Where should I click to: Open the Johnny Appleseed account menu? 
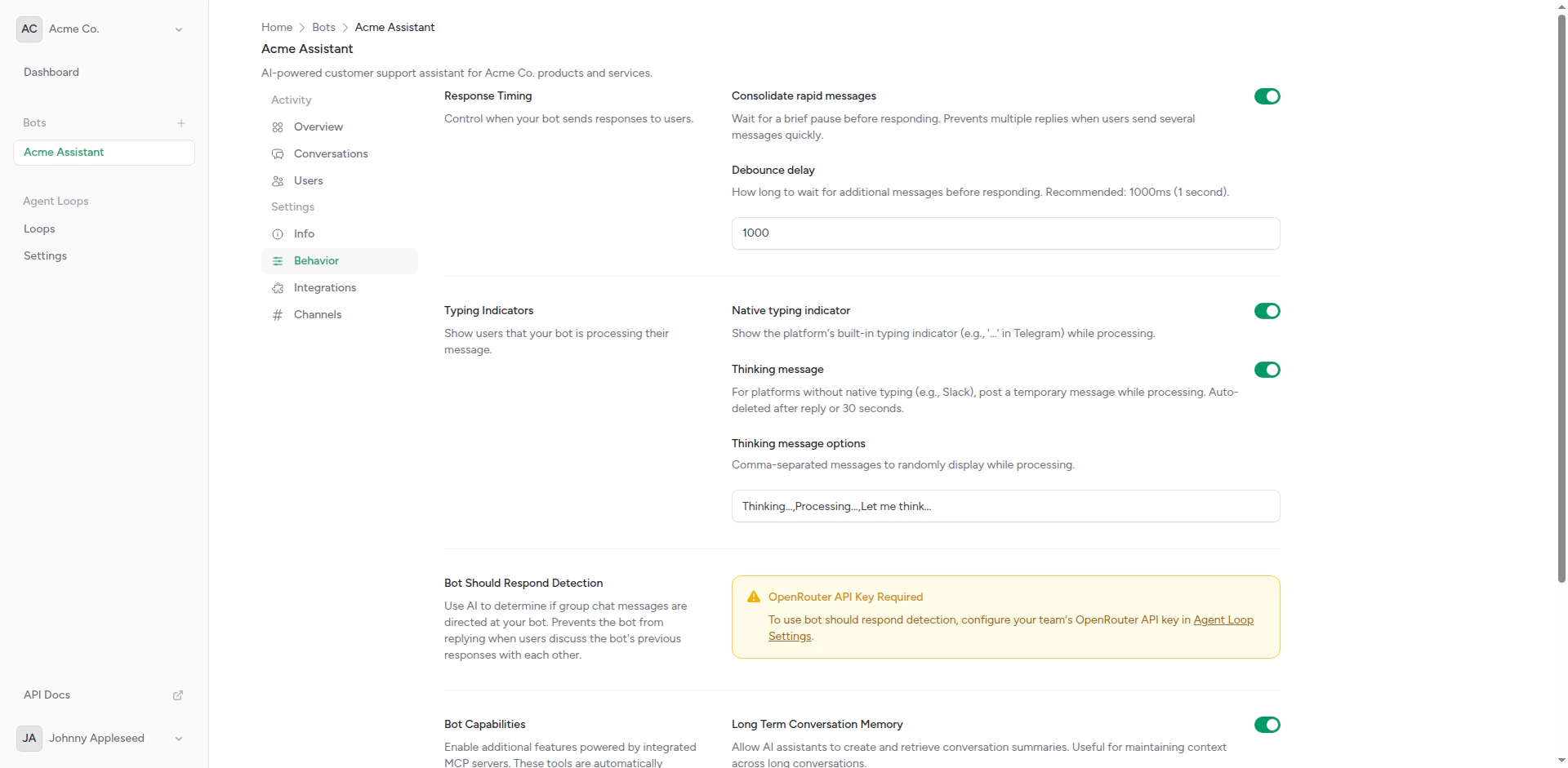(178, 739)
